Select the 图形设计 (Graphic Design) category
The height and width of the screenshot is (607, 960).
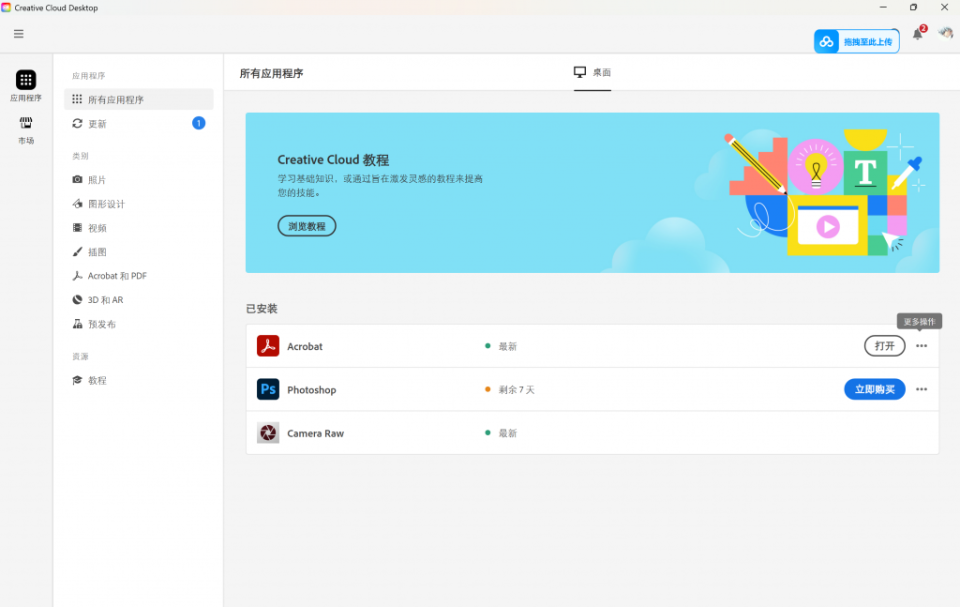point(100,203)
